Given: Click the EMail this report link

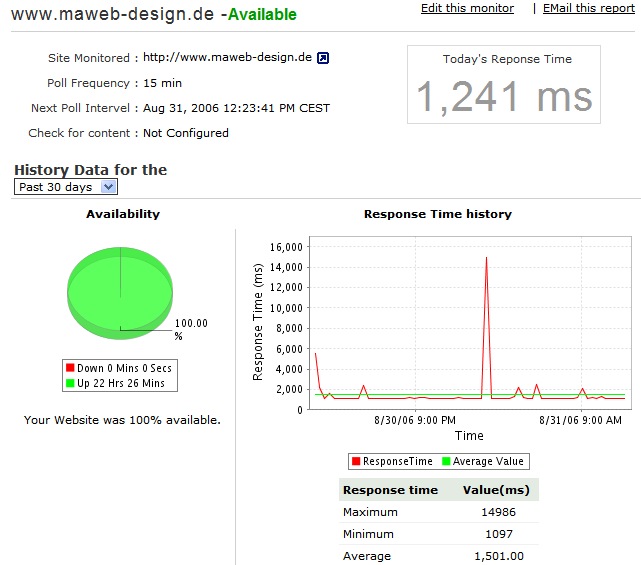Looking at the screenshot, I should [588, 8].
